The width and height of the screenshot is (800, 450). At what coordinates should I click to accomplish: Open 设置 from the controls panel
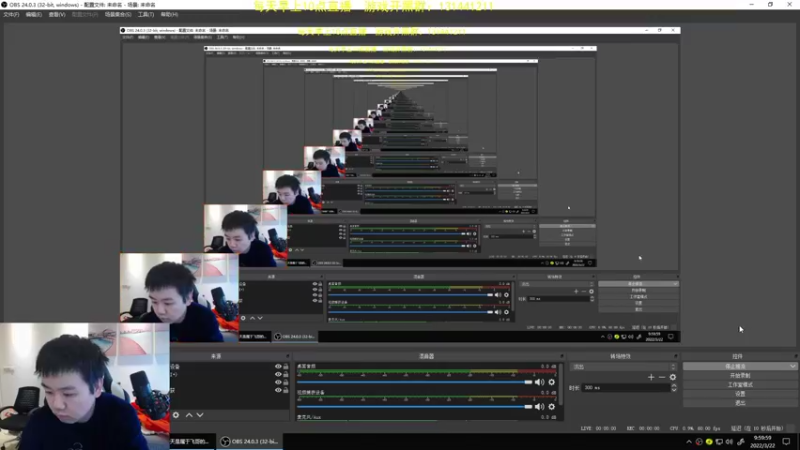(740, 394)
